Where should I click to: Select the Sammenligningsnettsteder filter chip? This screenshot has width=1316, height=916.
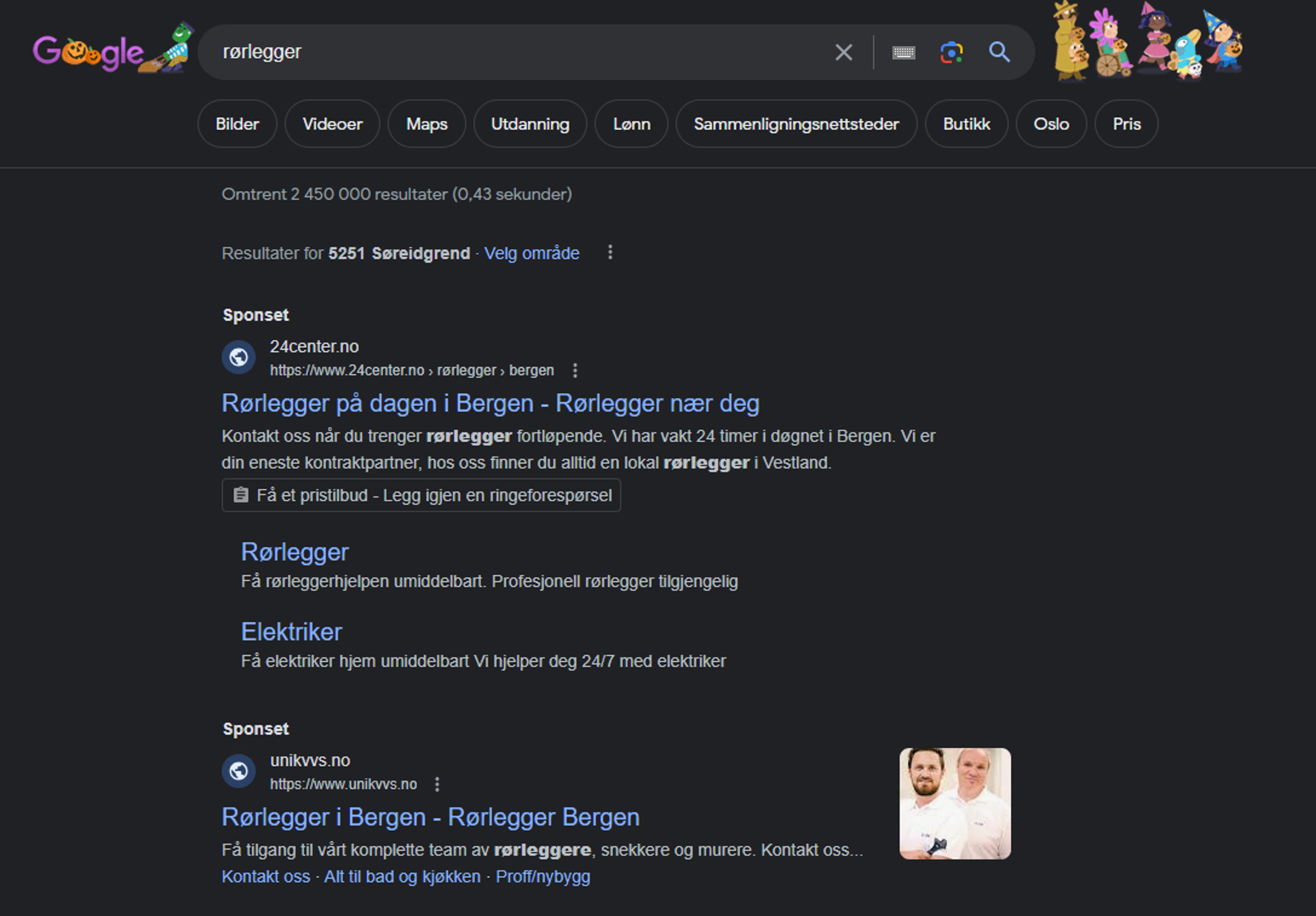(x=797, y=124)
